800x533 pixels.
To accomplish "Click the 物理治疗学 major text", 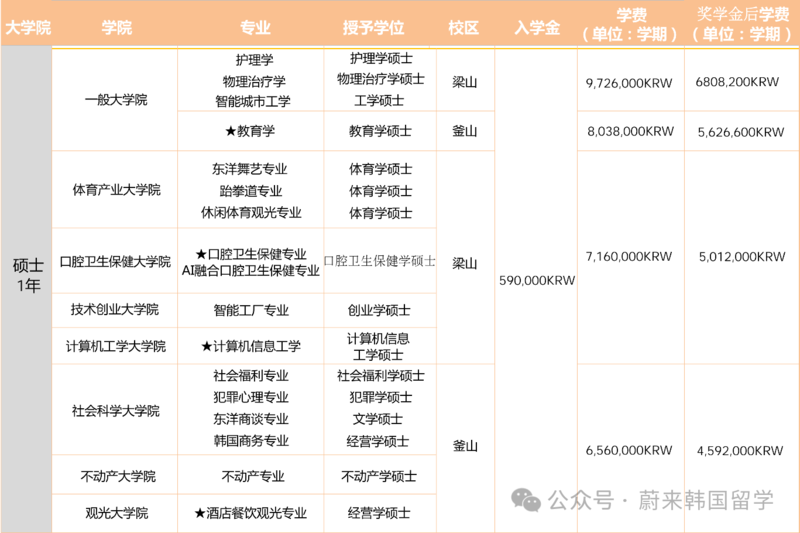I will (254, 81).
